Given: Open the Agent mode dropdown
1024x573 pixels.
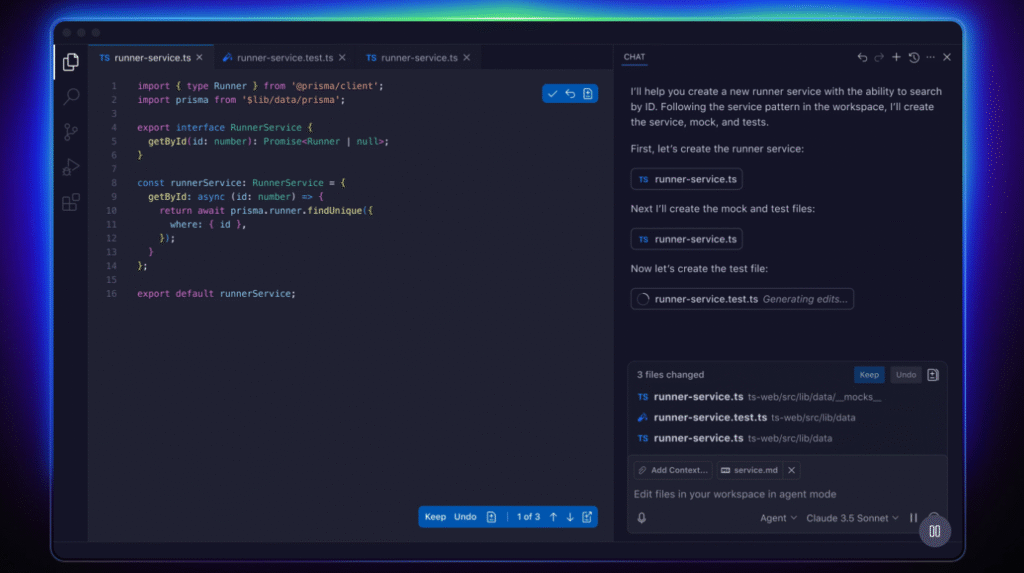Looking at the screenshot, I should click(x=778, y=518).
